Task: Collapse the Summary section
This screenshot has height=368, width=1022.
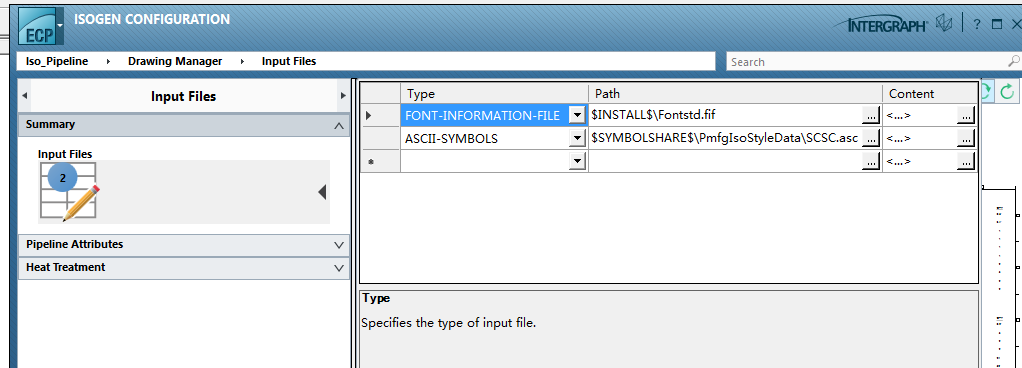Action: tap(338, 125)
